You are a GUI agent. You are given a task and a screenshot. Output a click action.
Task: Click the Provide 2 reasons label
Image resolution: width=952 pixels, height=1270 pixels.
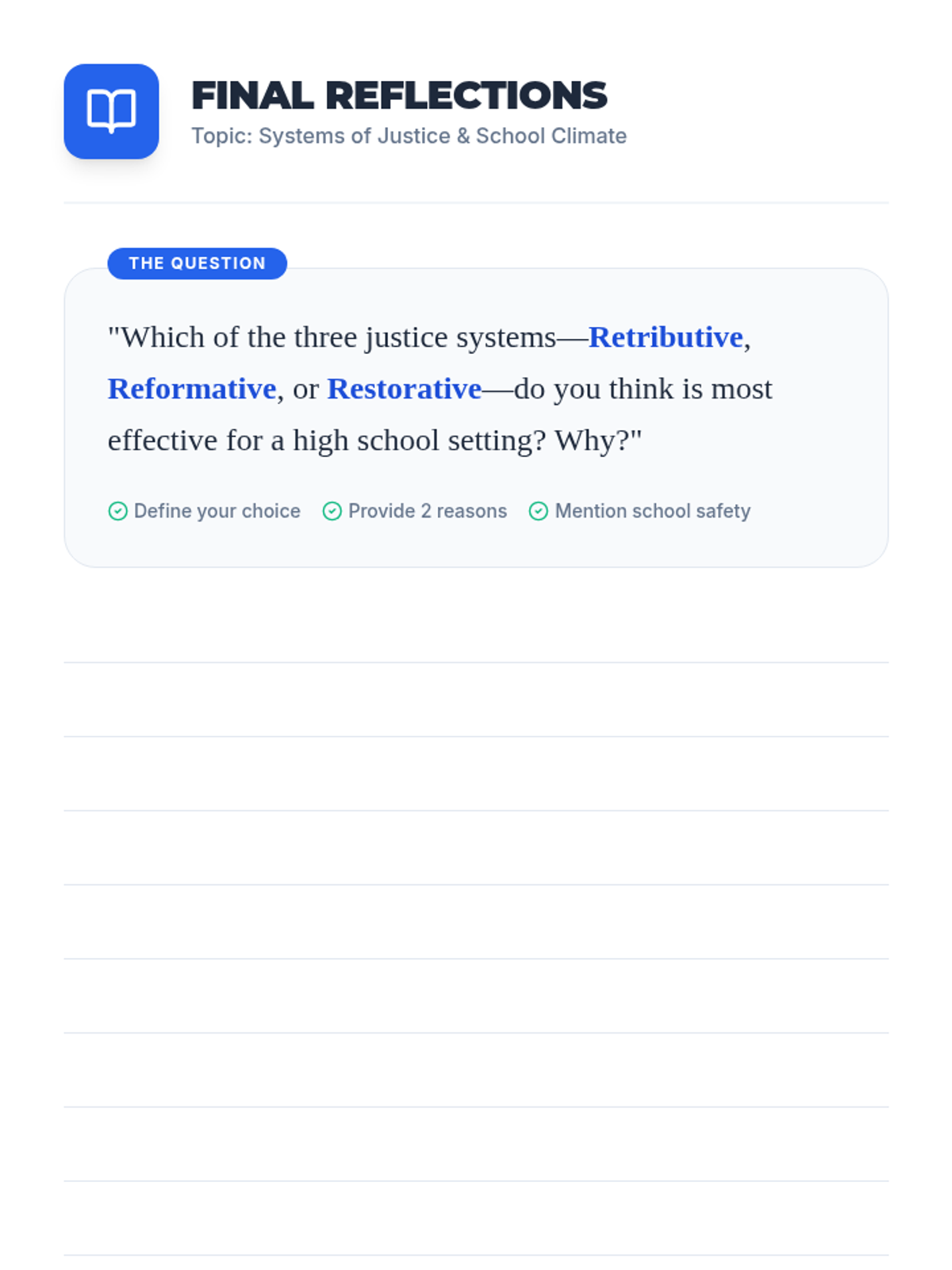pyautogui.click(x=427, y=511)
